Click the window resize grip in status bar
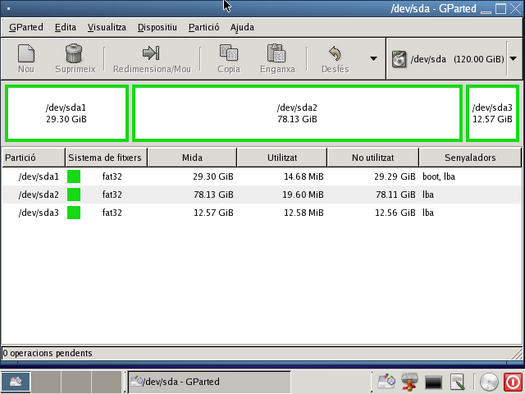The image size is (525, 394). pos(517,354)
